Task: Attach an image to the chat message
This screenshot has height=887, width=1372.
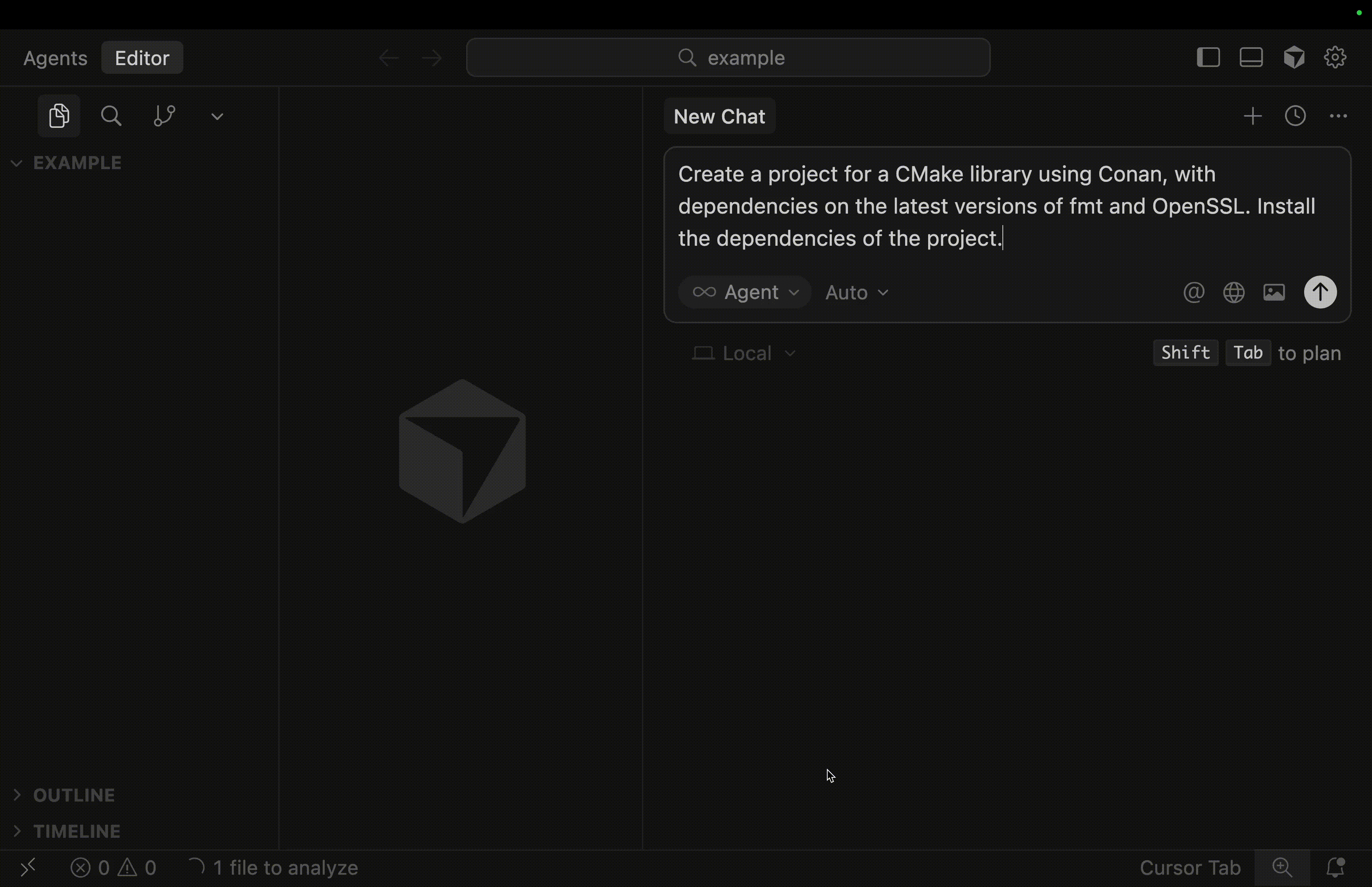Action: click(1274, 292)
